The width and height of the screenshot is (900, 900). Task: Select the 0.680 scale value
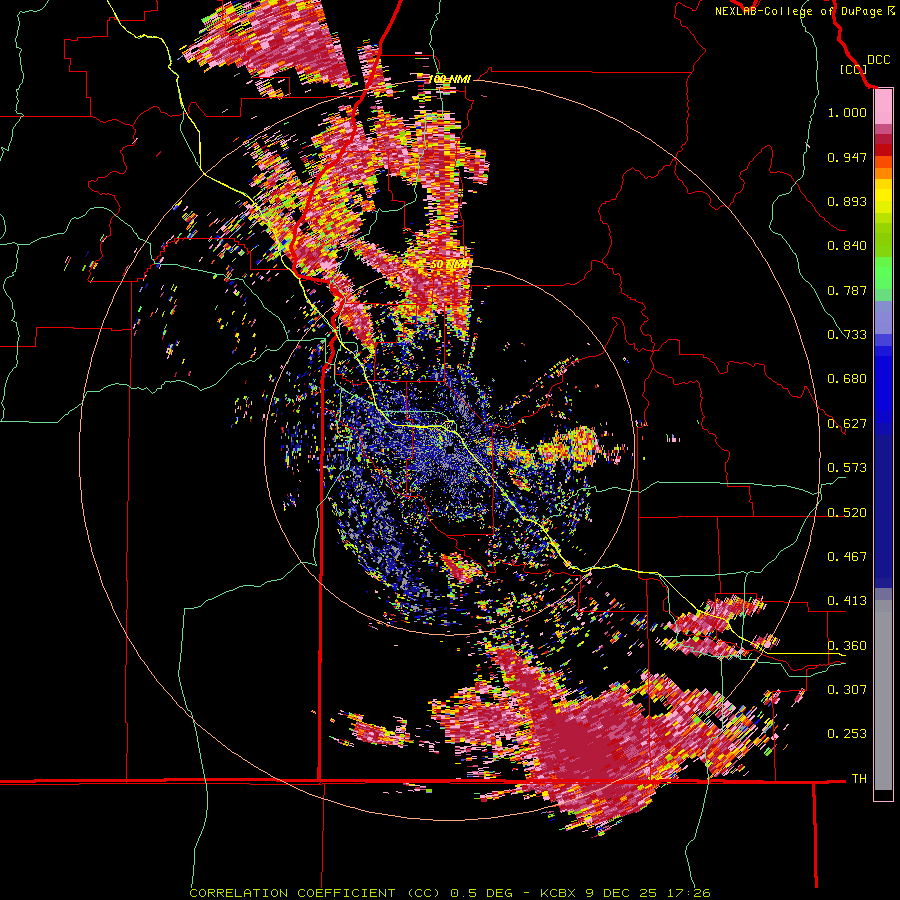(847, 379)
